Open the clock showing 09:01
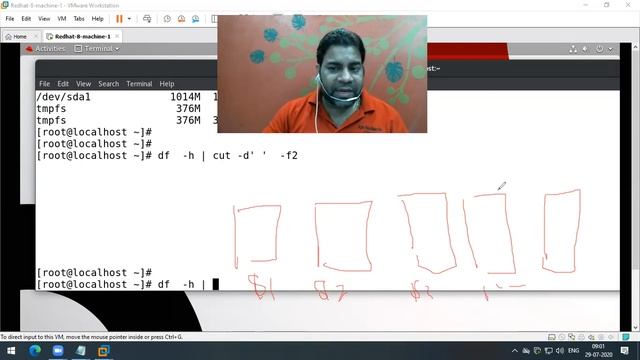Screen dimensions: 640x360 598,351
